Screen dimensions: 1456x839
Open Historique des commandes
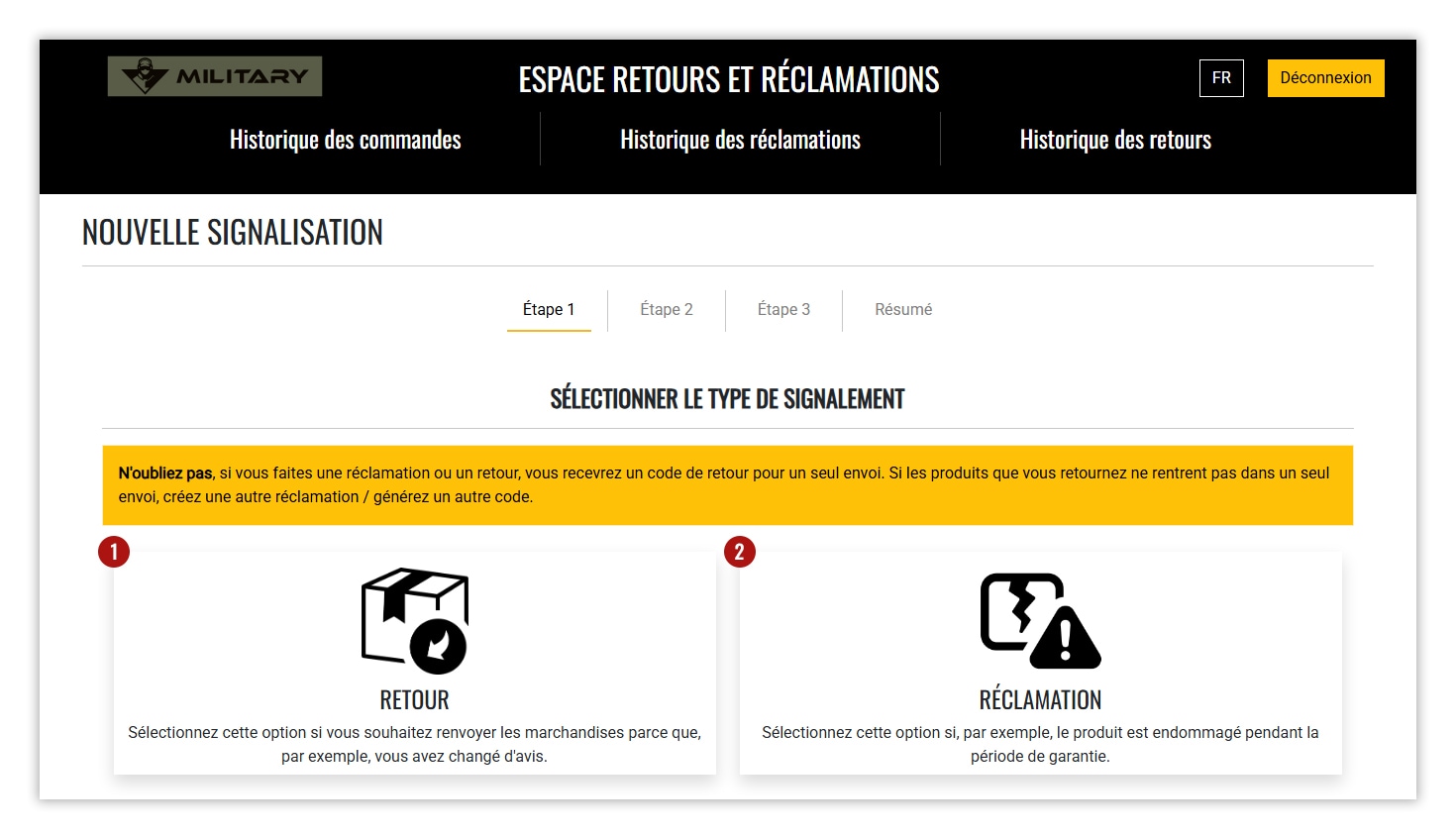346,140
